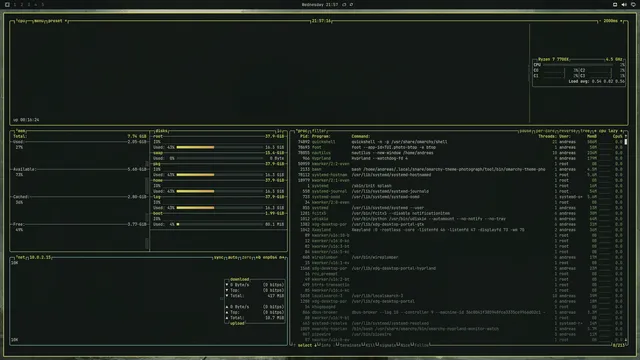Click signals in the proc footer

click(x=388, y=346)
